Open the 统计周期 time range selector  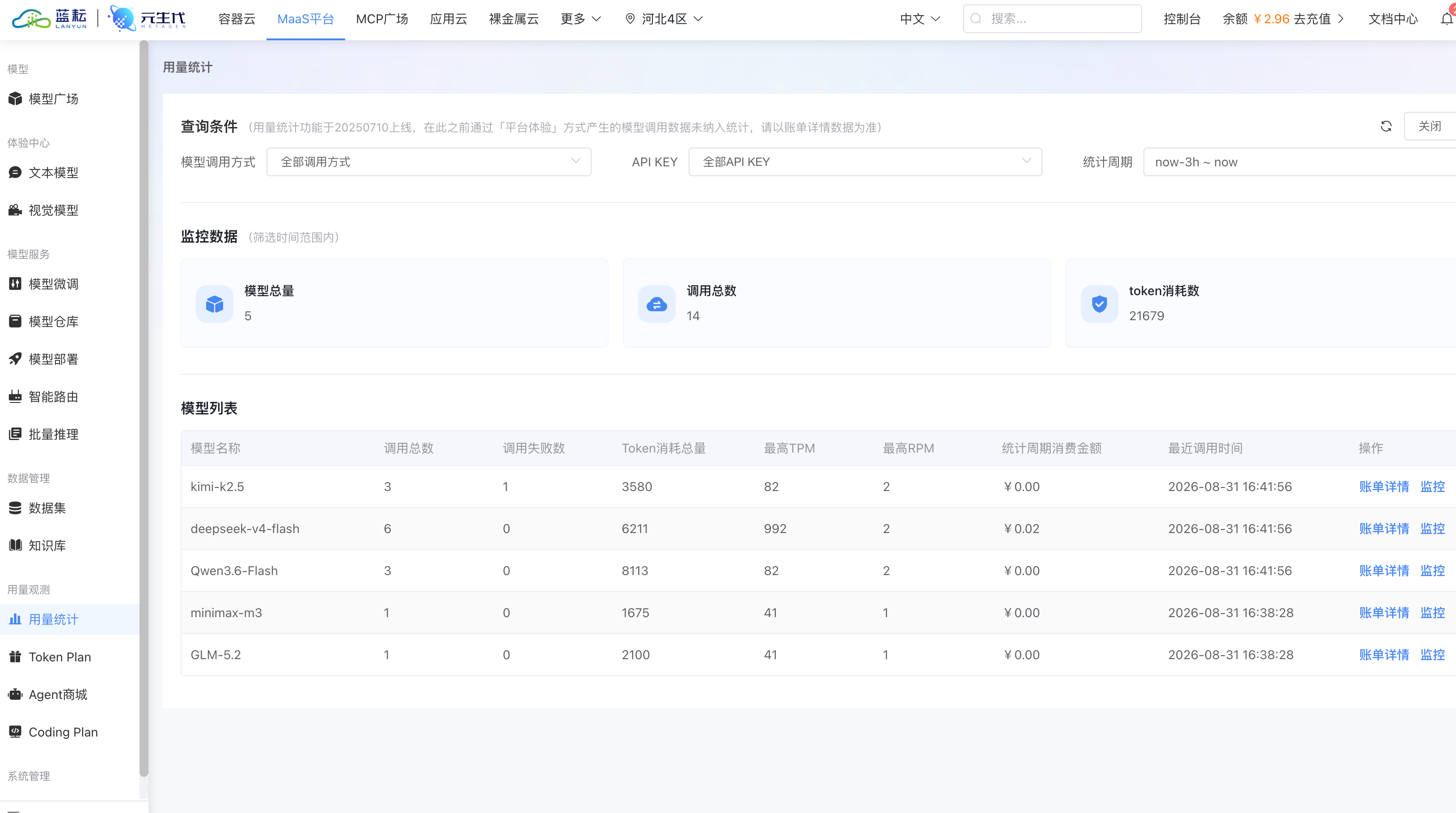click(1299, 162)
